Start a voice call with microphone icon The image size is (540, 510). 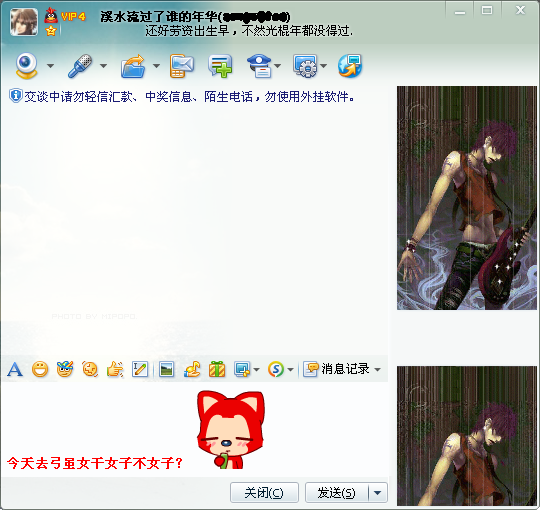(x=80, y=65)
